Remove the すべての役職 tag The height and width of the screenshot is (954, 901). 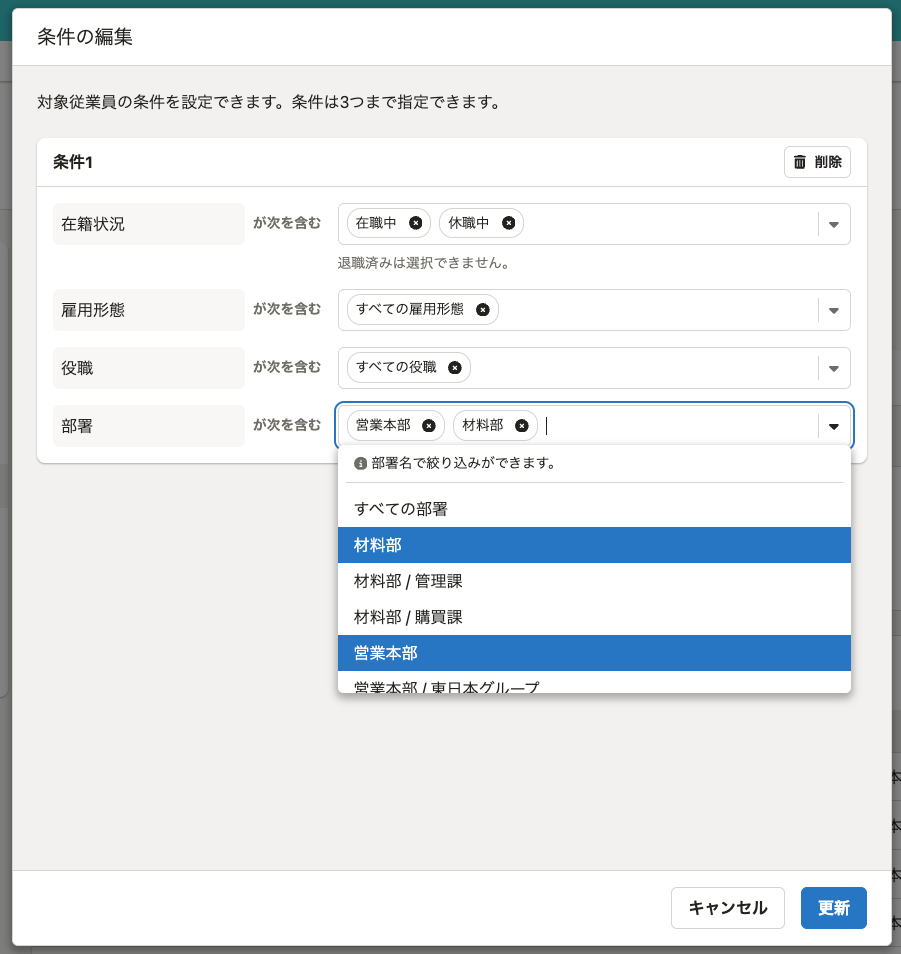tap(455, 368)
